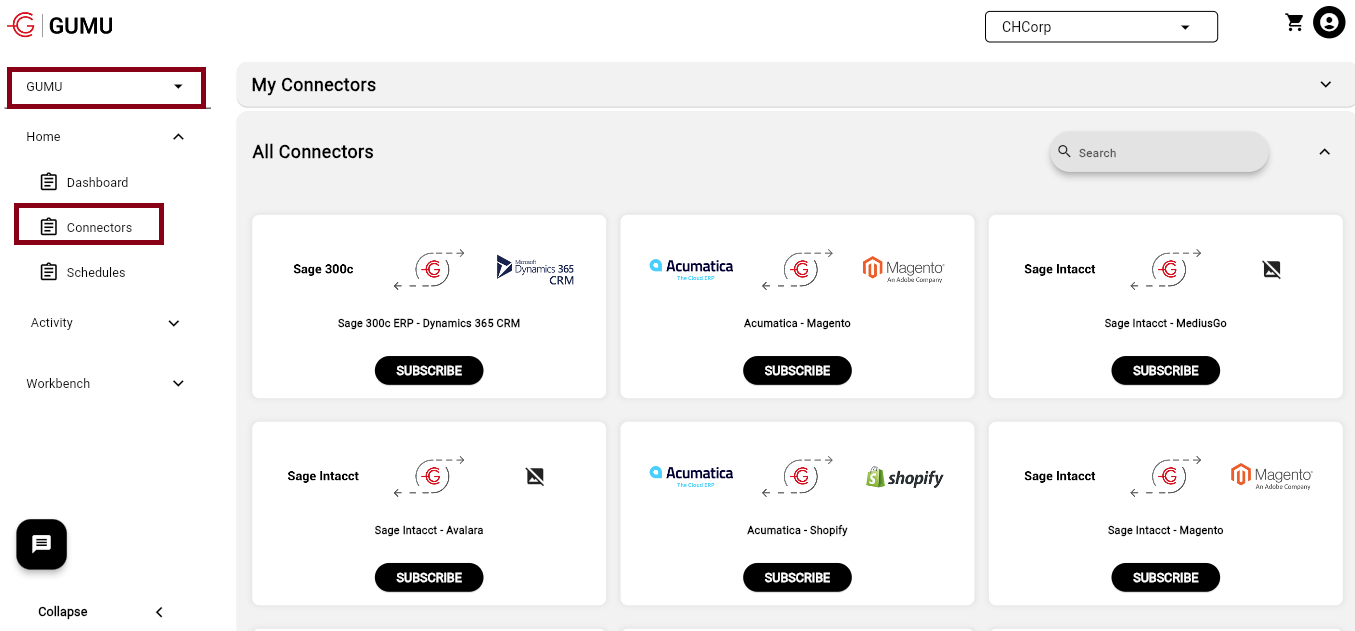
Task: Subscribe to the Sage Intacct - Avalara connector
Action: pyautogui.click(x=429, y=578)
